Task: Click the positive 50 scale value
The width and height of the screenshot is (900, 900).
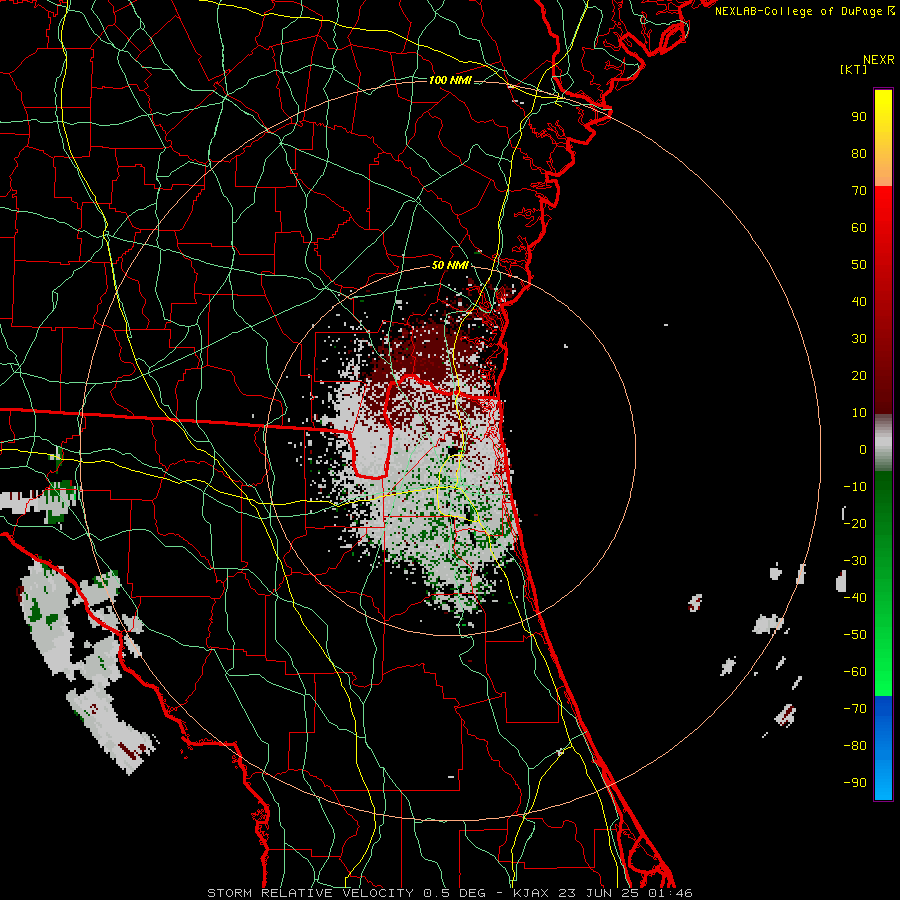Action: pos(859,265)
